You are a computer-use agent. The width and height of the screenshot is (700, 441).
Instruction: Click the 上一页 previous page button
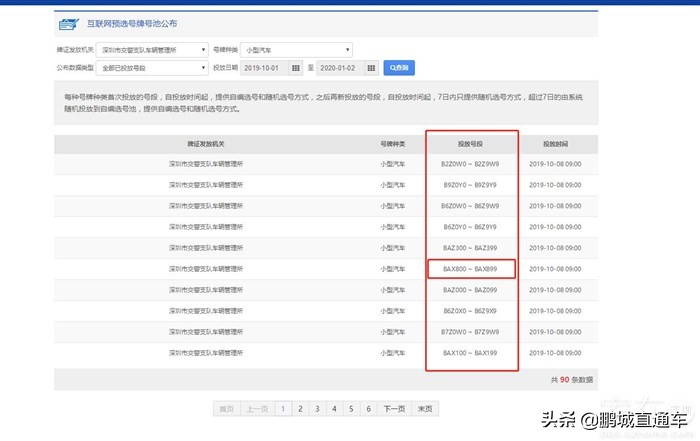[258, 408]
